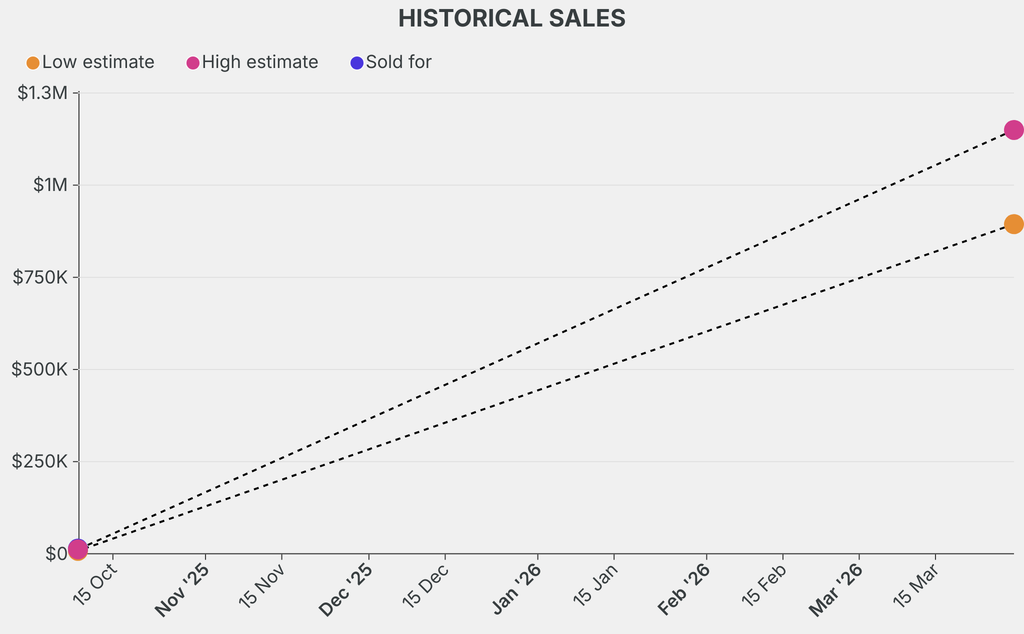1024x634 pixels.
Task: Click the $250K y-axis label
Action: (x=40, y=461)
